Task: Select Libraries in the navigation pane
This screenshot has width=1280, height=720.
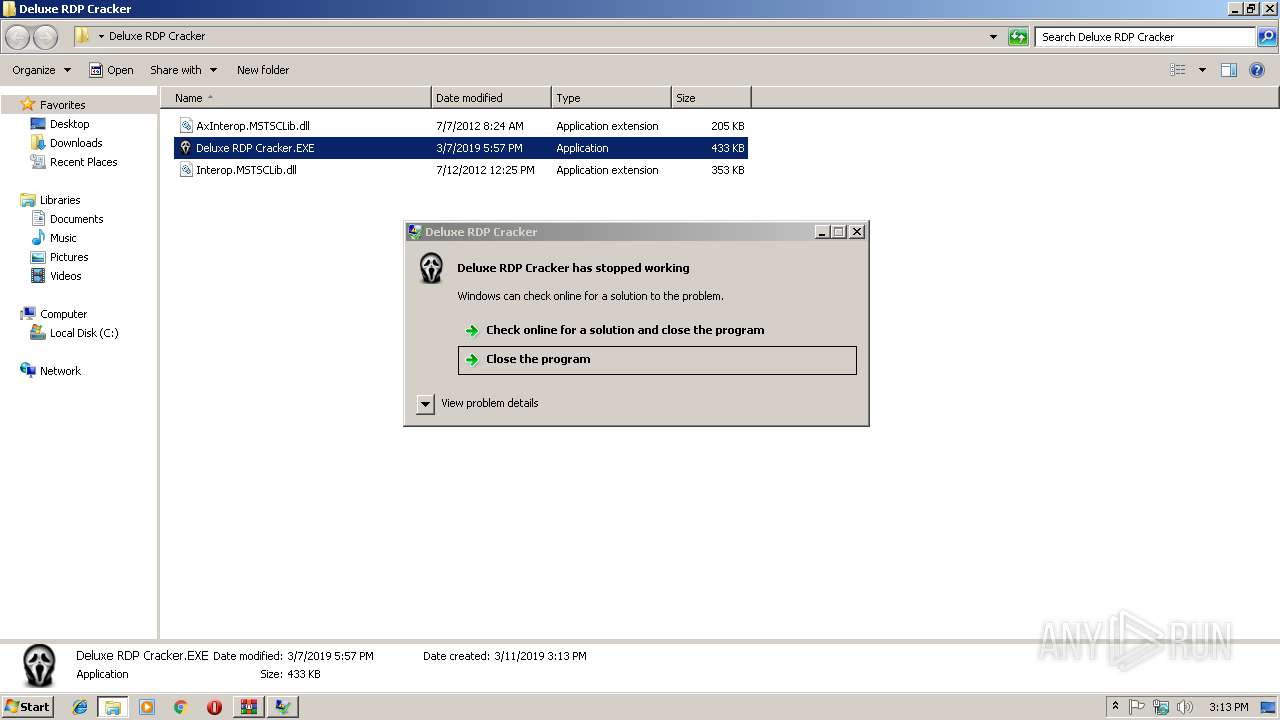Action: (60, 200)
